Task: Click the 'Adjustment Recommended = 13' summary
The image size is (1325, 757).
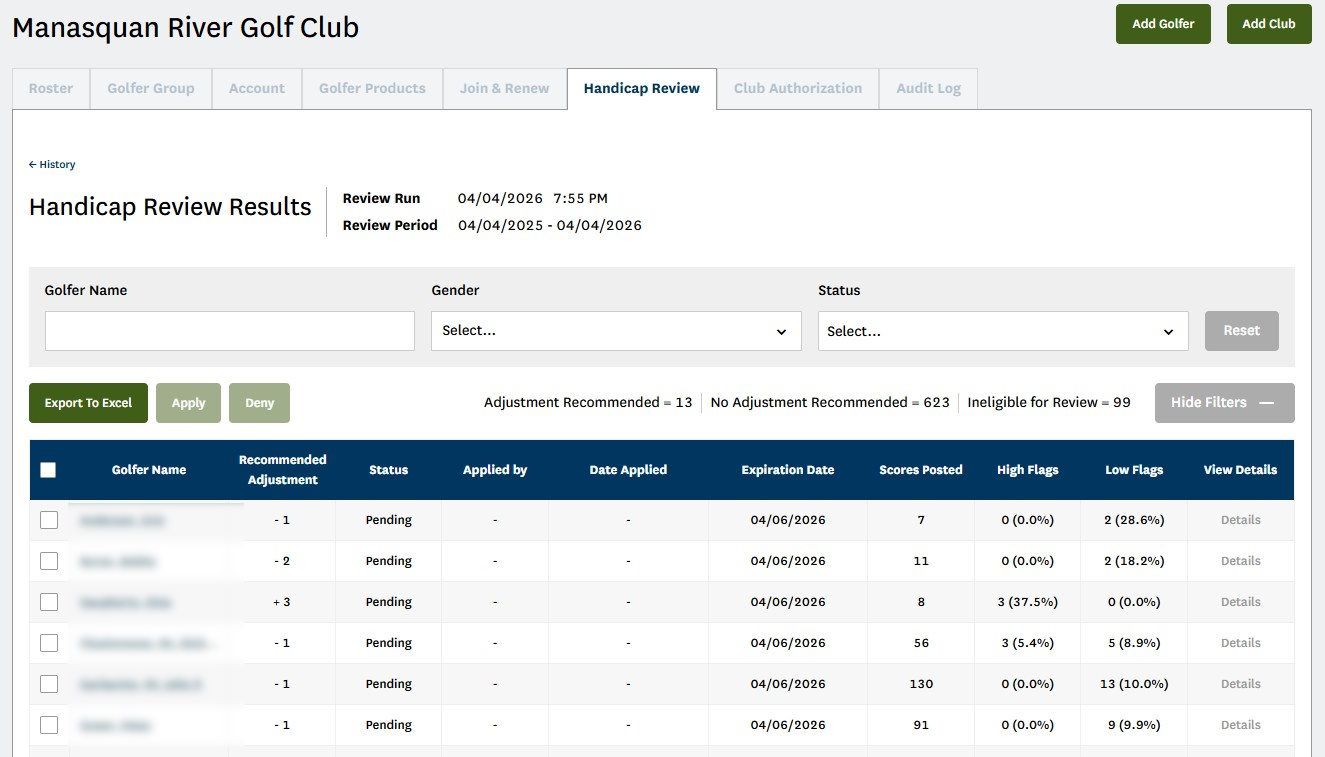Action: 588,403
